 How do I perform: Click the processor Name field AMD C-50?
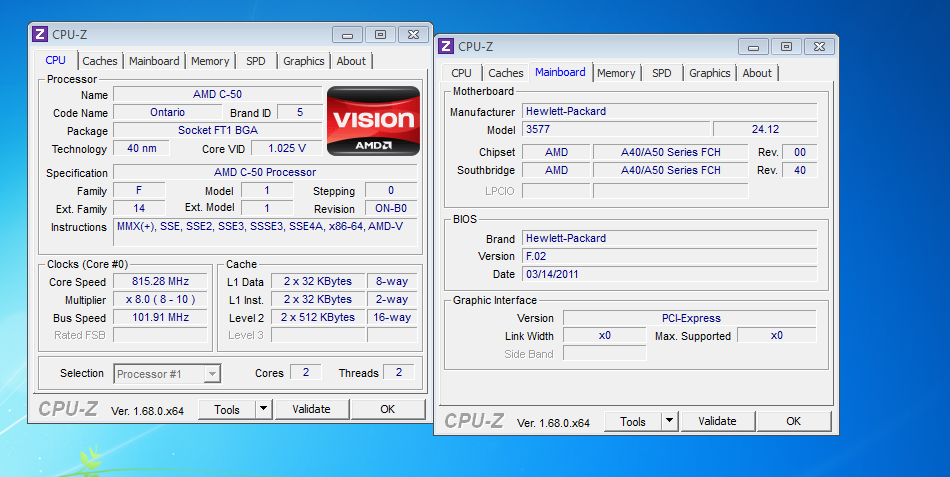pos(218,94)
